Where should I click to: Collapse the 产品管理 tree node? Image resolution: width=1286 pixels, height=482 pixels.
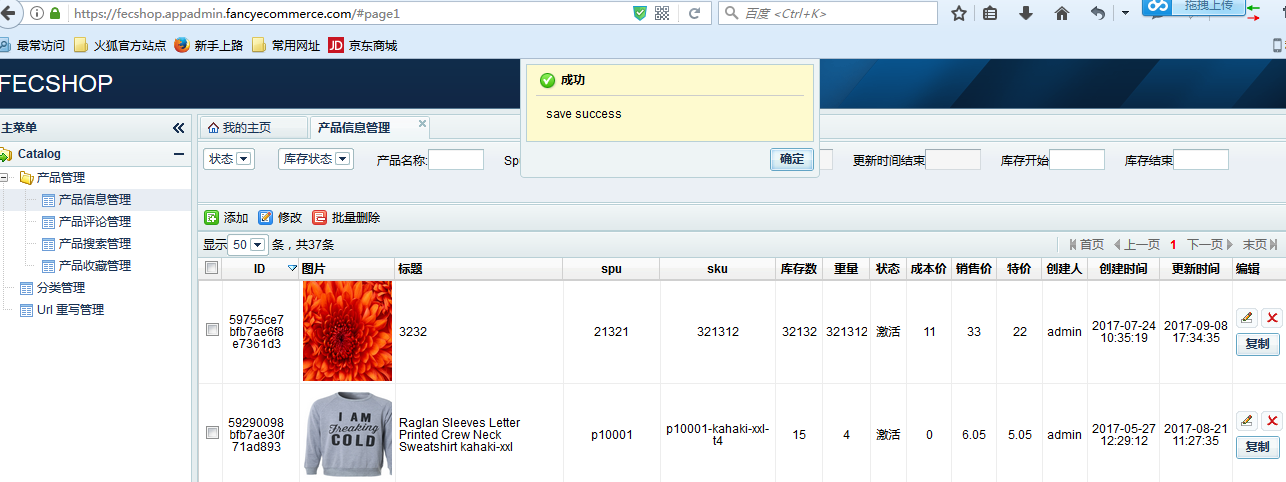tap(5, 178)
